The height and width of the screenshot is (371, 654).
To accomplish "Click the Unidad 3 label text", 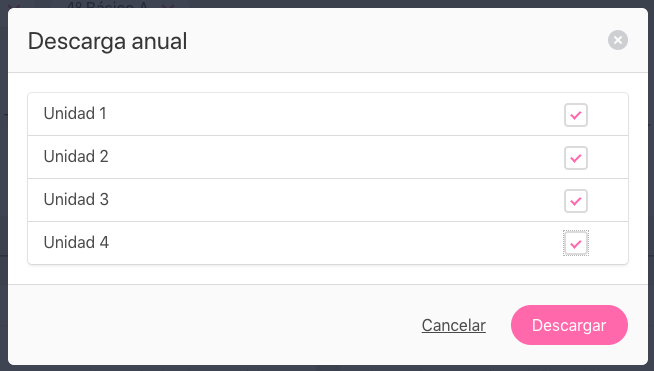I will point(76,199).
